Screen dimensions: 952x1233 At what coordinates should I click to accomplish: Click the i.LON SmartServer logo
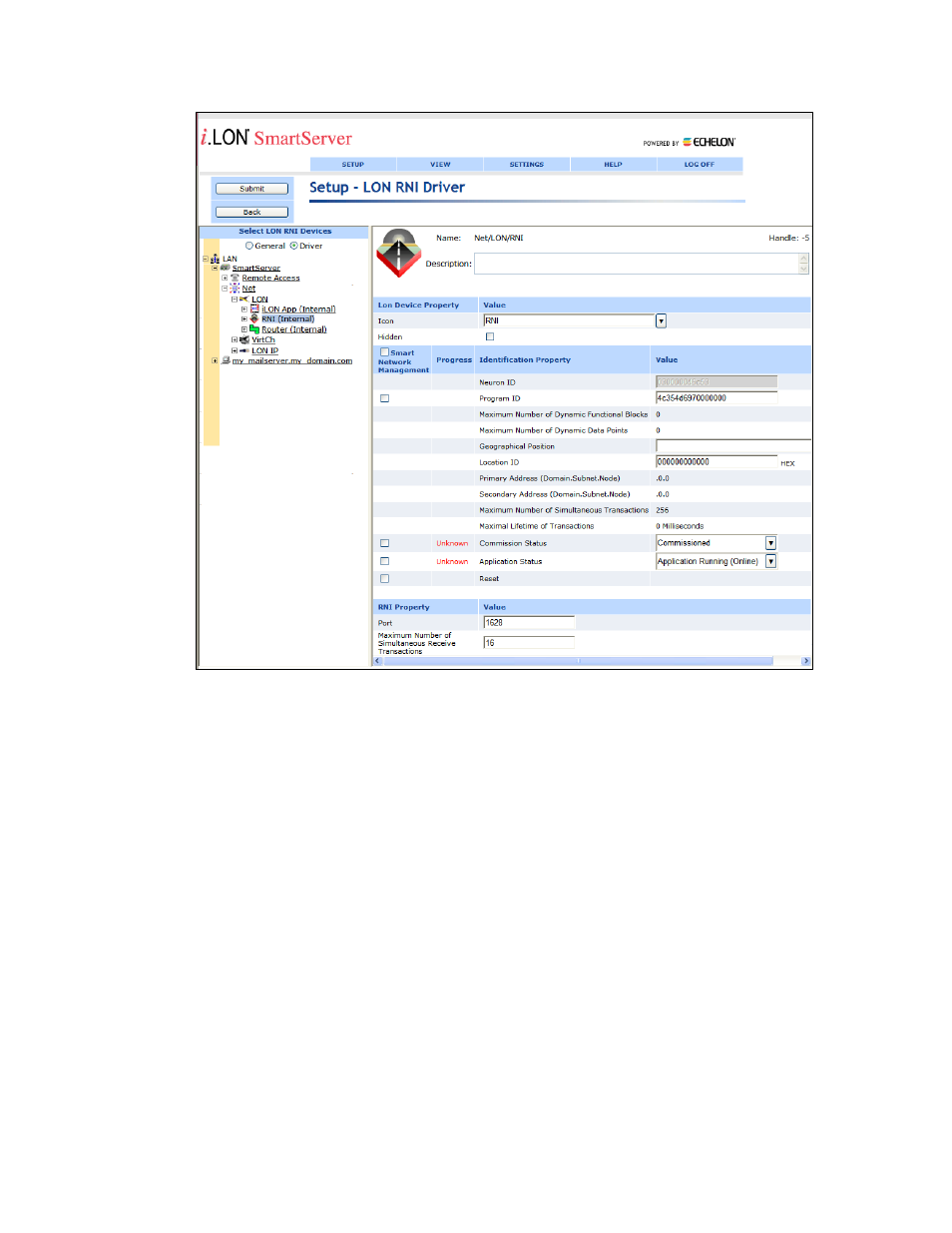point(276,138)
